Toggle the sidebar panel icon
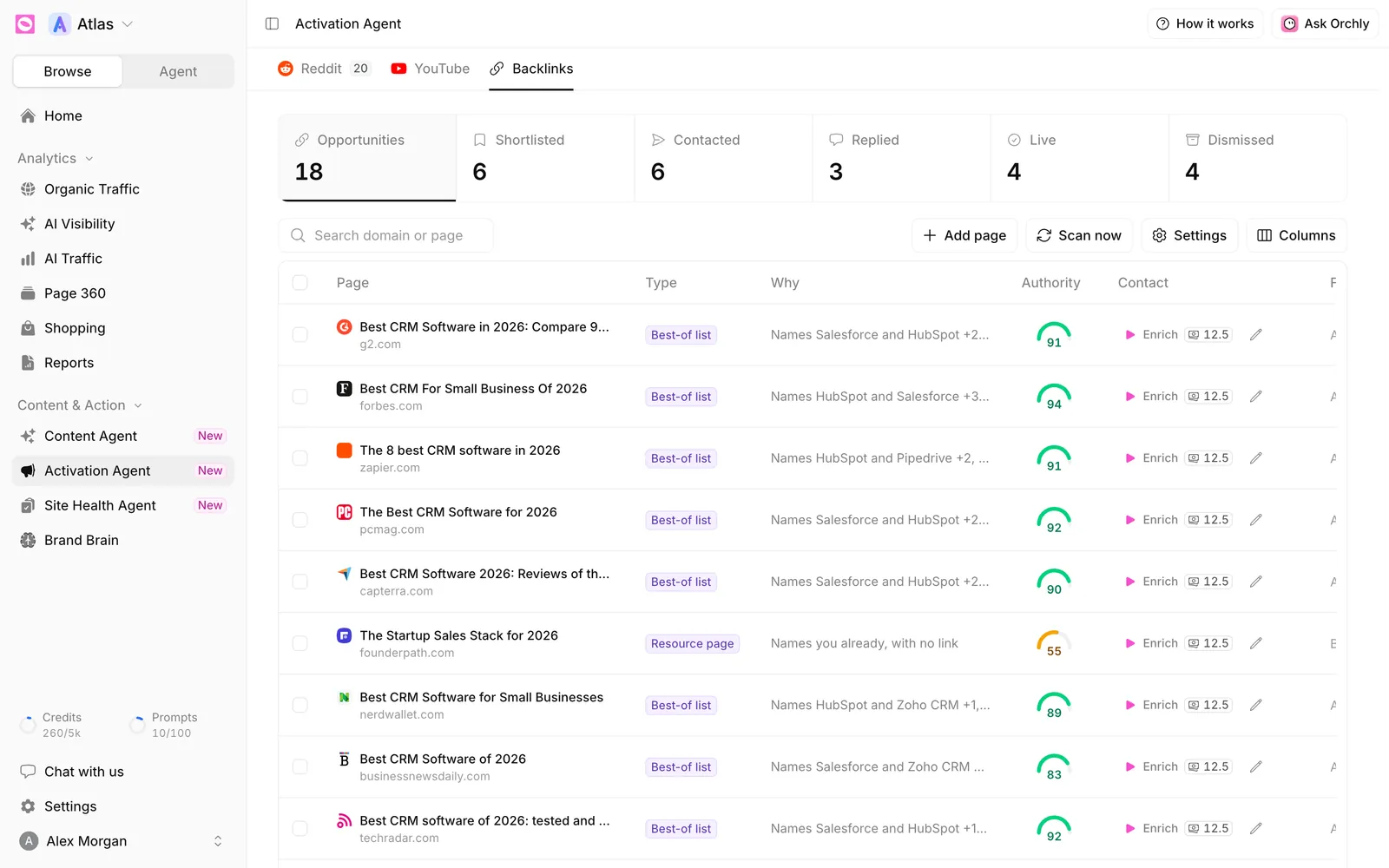This screenshot has height=868, width=1389. 272,23
